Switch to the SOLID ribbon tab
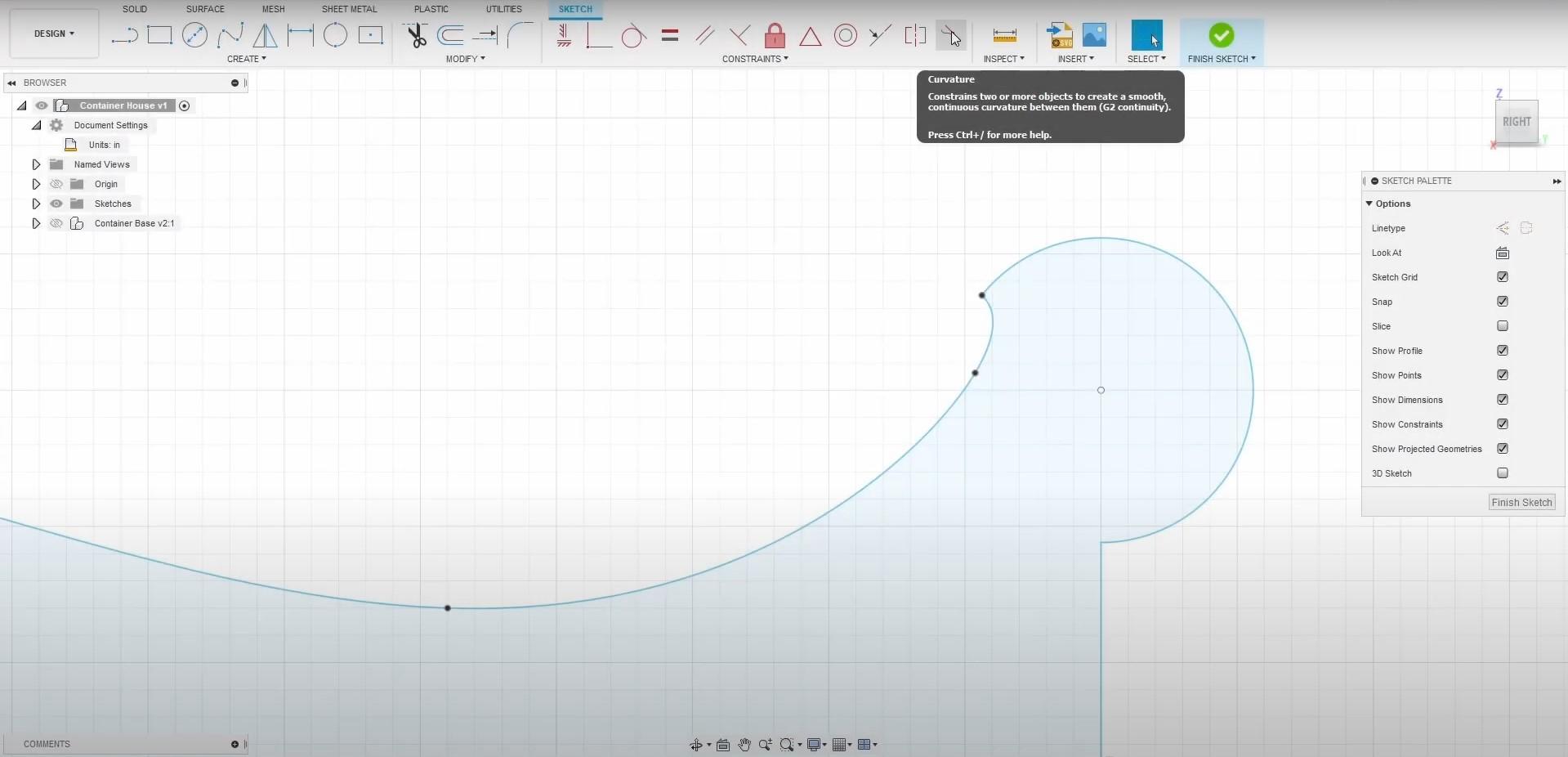The image size is (1568, 757). pyautogui.click(x=133, y=9)
